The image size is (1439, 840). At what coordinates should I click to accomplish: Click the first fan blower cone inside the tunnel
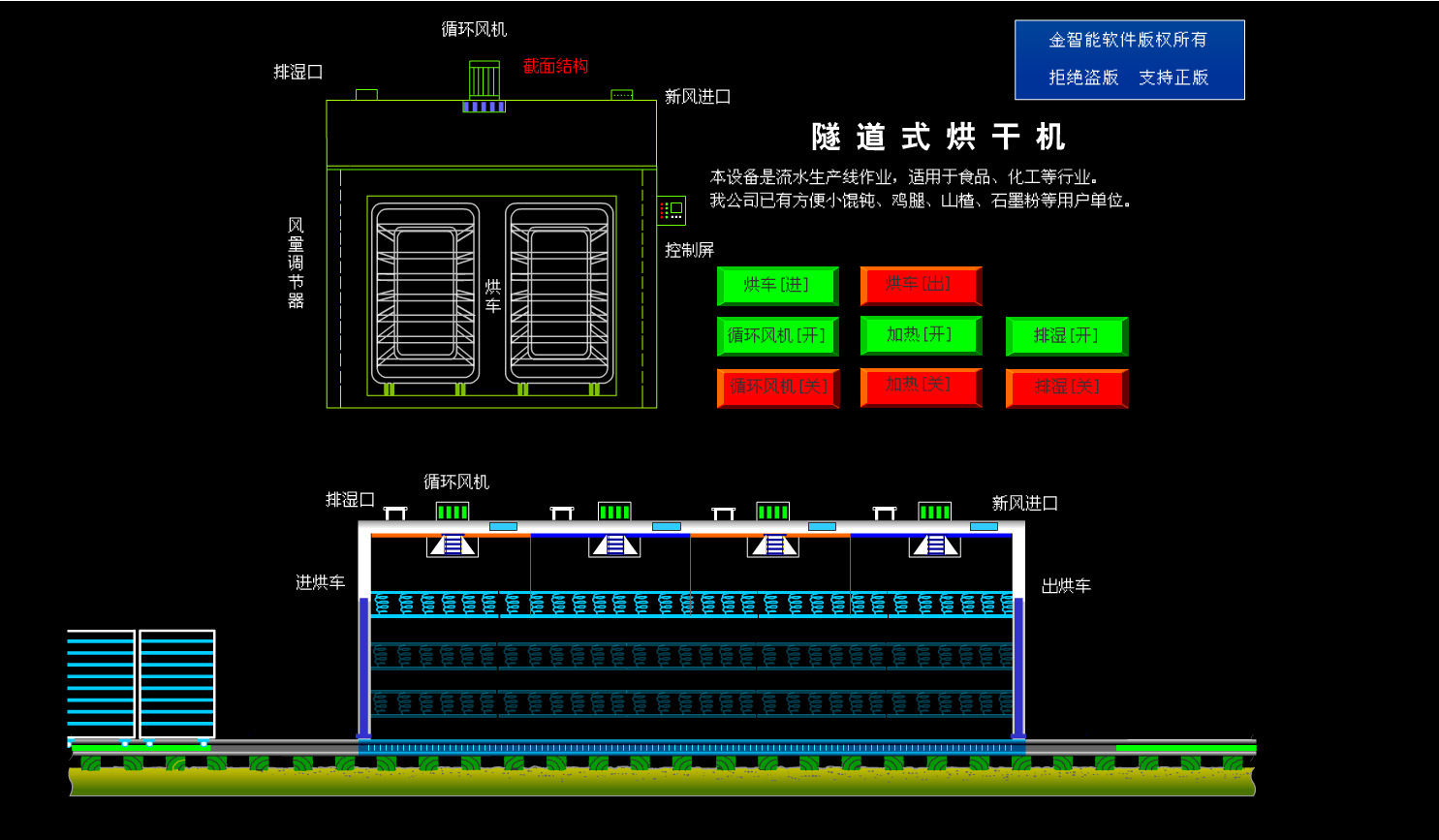click(x=453, y=545)
